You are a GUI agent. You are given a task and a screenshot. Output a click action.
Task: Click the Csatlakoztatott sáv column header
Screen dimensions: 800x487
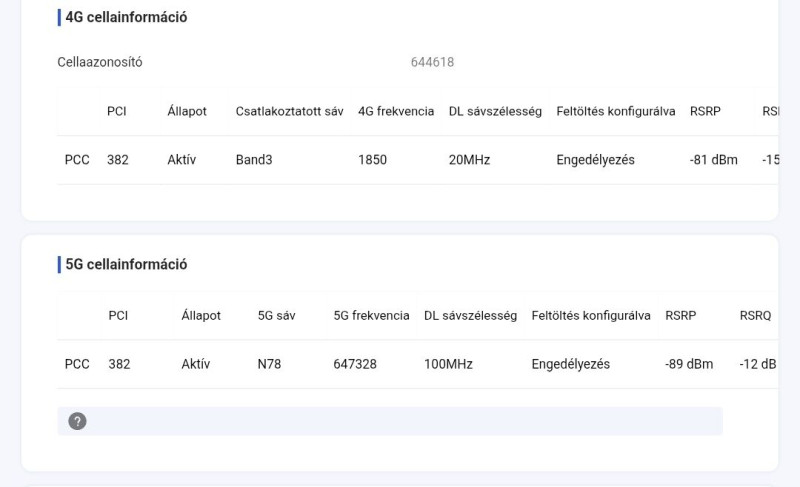click(289, 111)
